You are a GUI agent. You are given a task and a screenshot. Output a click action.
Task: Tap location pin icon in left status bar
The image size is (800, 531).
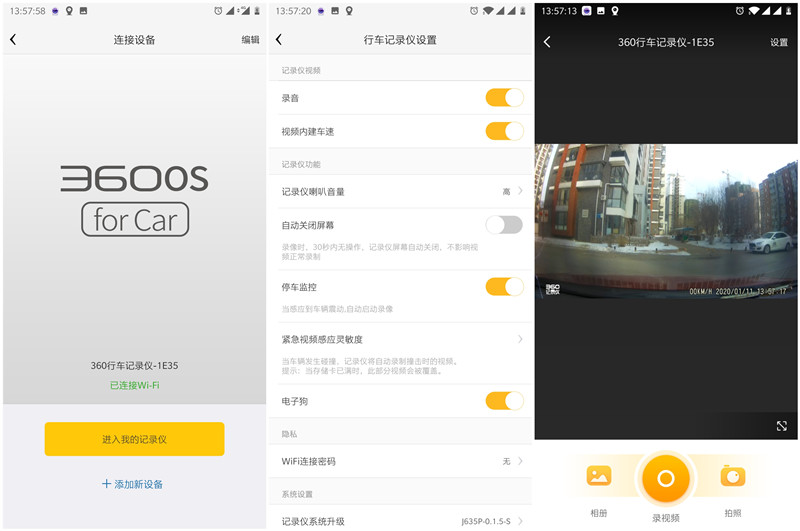[x=69, y=11]
